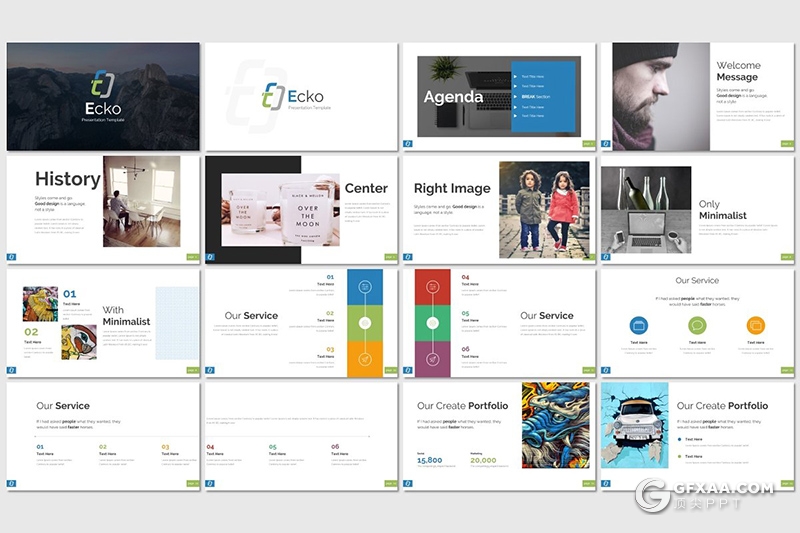Click the green speech bubble service icon
Viewport: 800px width, 533px height.
697,325
